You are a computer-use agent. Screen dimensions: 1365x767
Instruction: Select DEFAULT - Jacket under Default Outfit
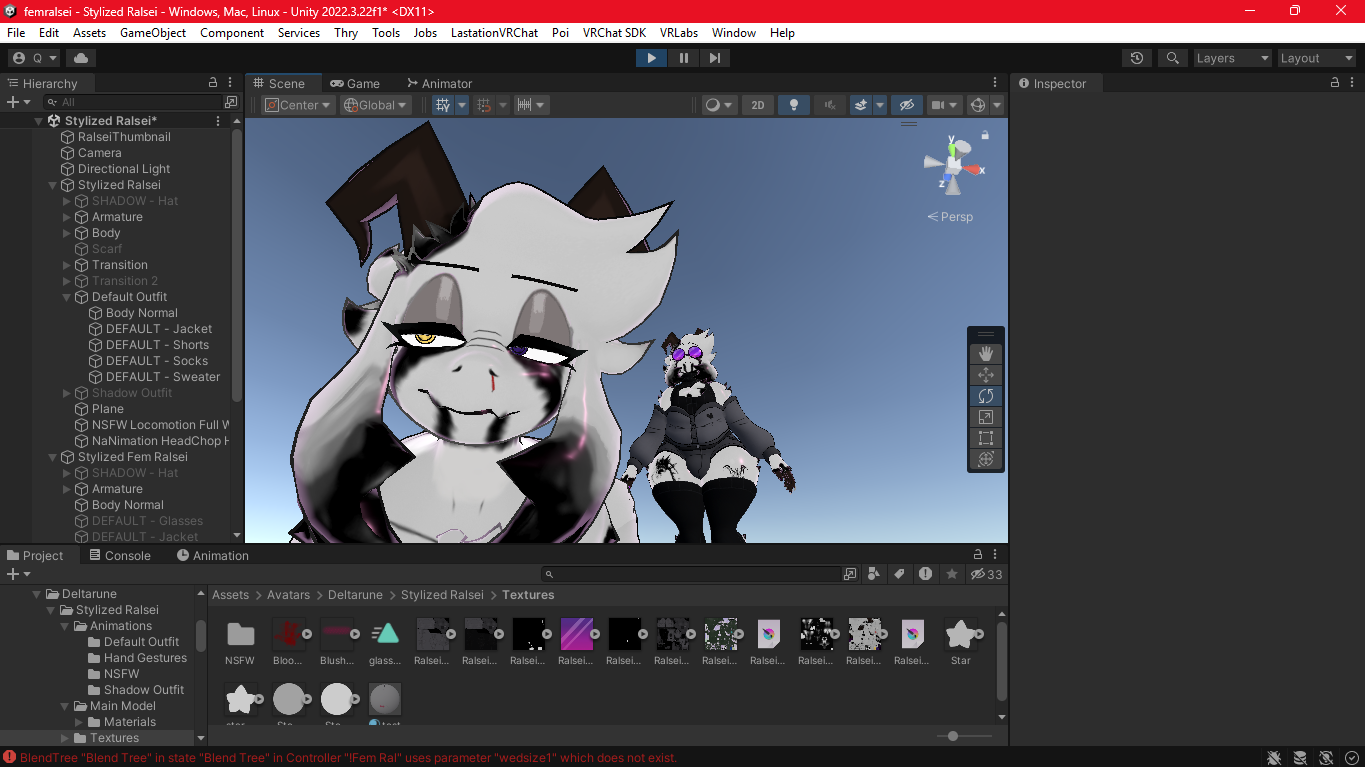159,329
